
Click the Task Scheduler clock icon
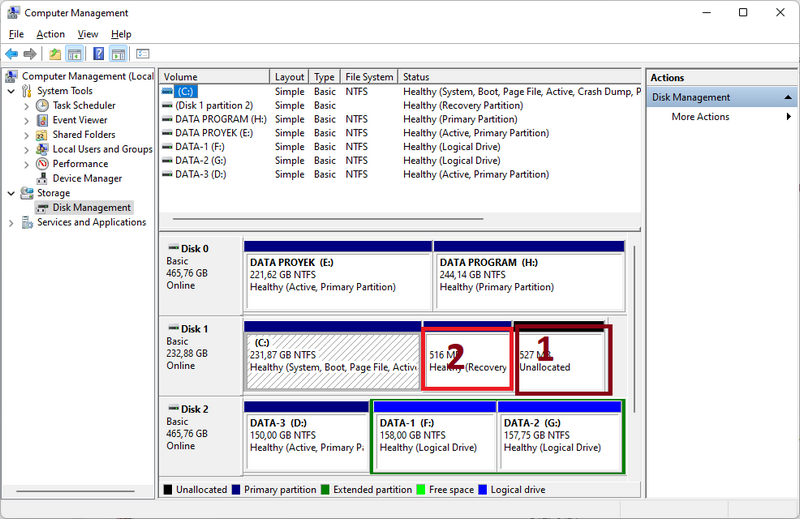pos(42,105)
